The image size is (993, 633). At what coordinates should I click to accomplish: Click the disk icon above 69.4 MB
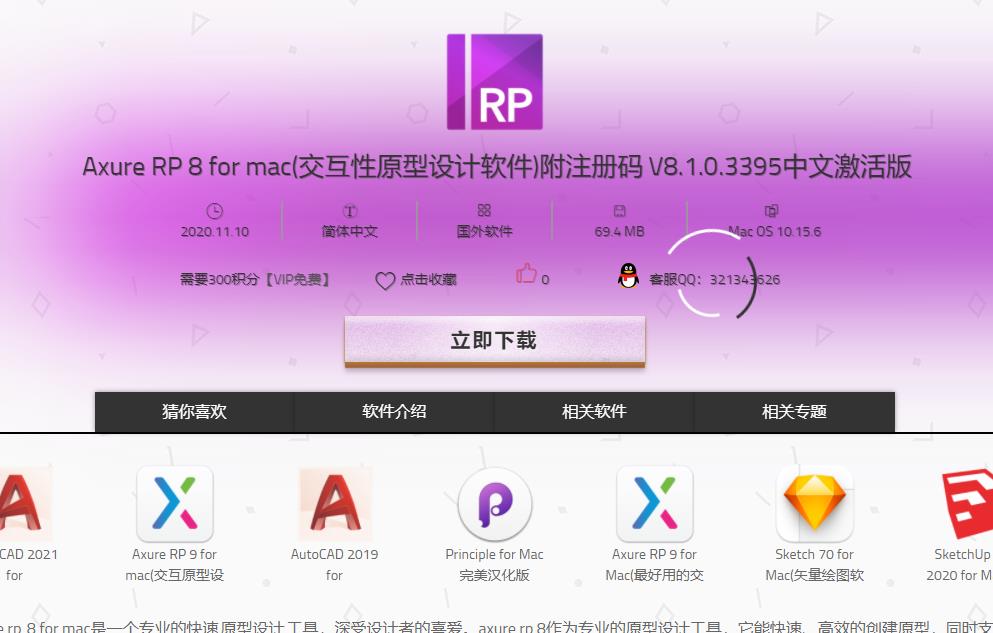[619, 211]
